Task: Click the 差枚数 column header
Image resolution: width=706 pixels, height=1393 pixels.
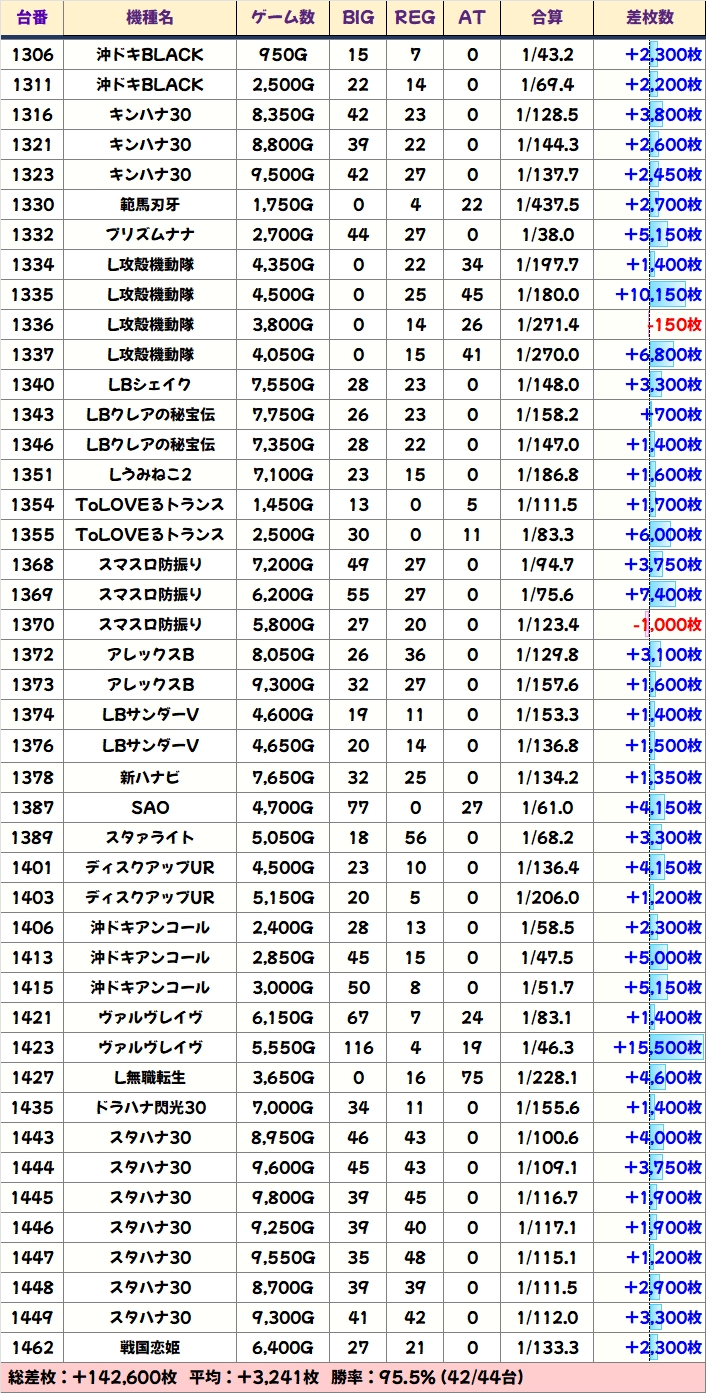Action: pyautogui.click(x=648, y=18)
